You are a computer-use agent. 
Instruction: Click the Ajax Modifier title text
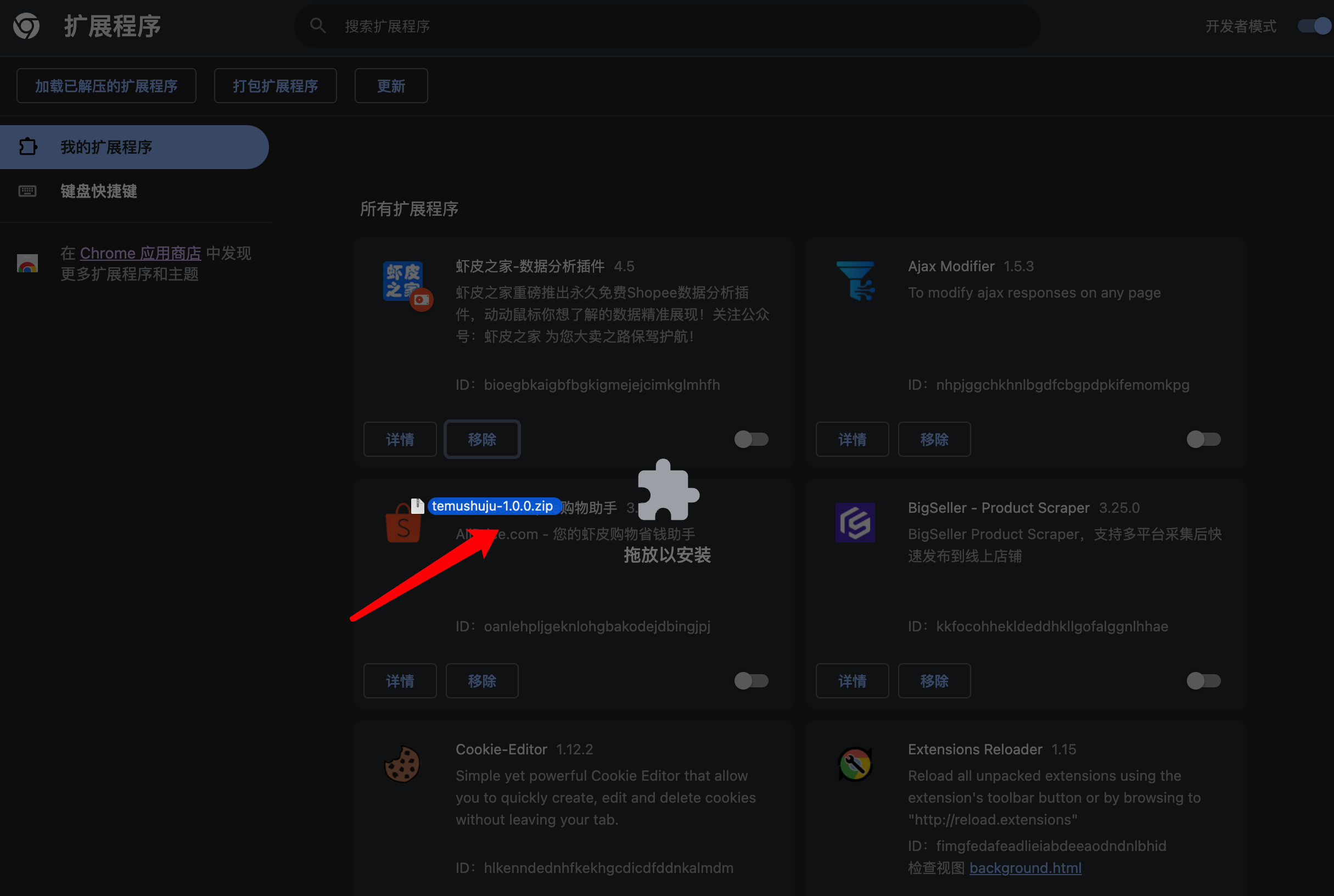click(x=951, y=266)
